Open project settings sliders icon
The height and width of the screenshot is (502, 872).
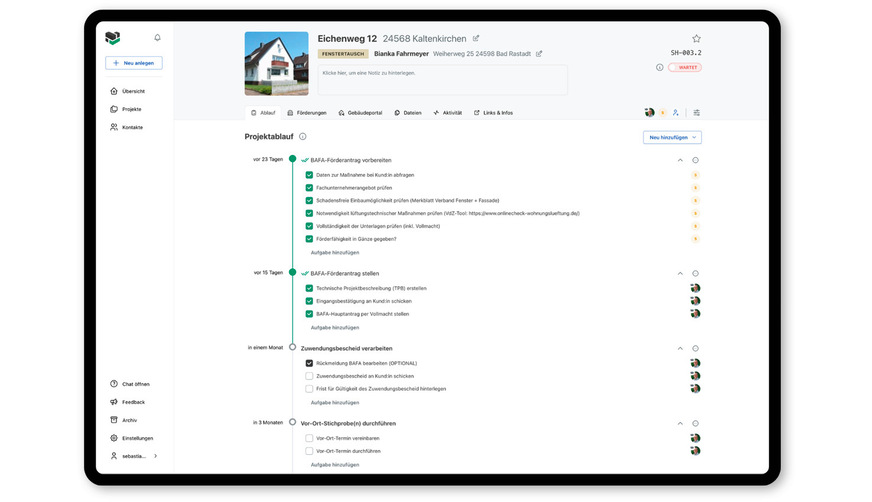pyautogui.click(x=696, y=113)
